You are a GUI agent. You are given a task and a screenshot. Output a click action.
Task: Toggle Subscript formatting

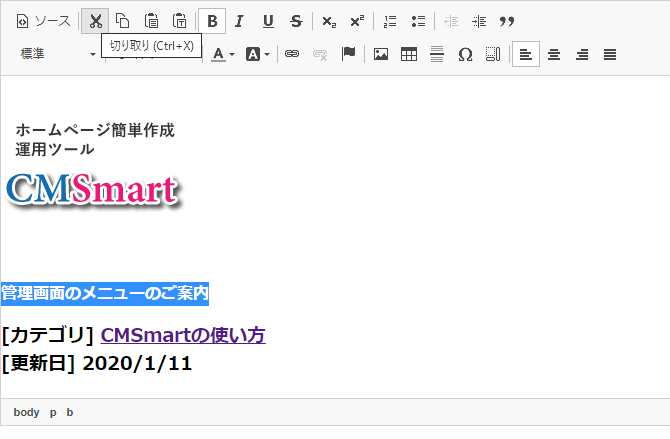tap(329, 21)
